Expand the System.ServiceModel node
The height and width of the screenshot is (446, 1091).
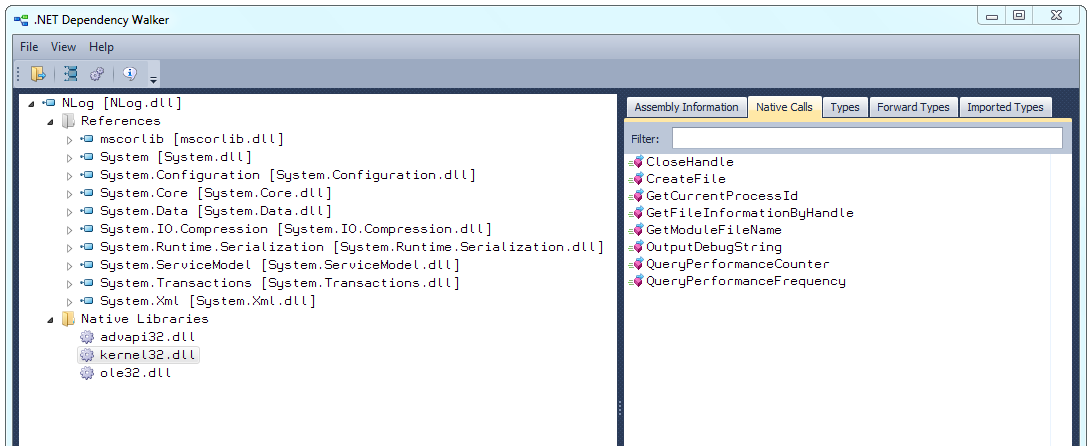(x=69, y=266)
